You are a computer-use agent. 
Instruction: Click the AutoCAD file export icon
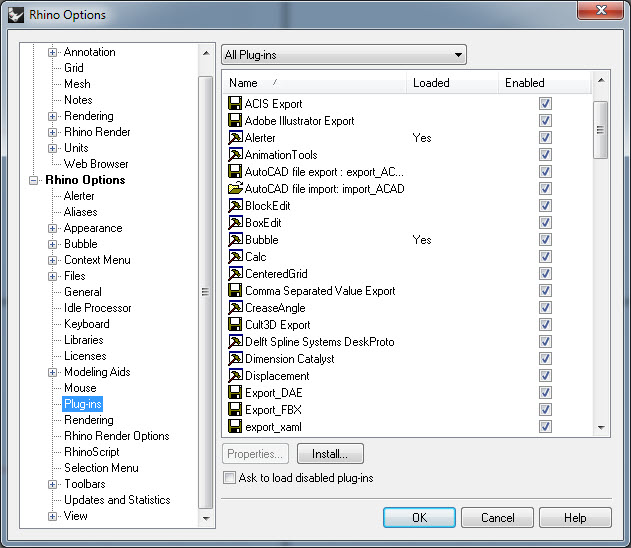click(x=235, y=171)
